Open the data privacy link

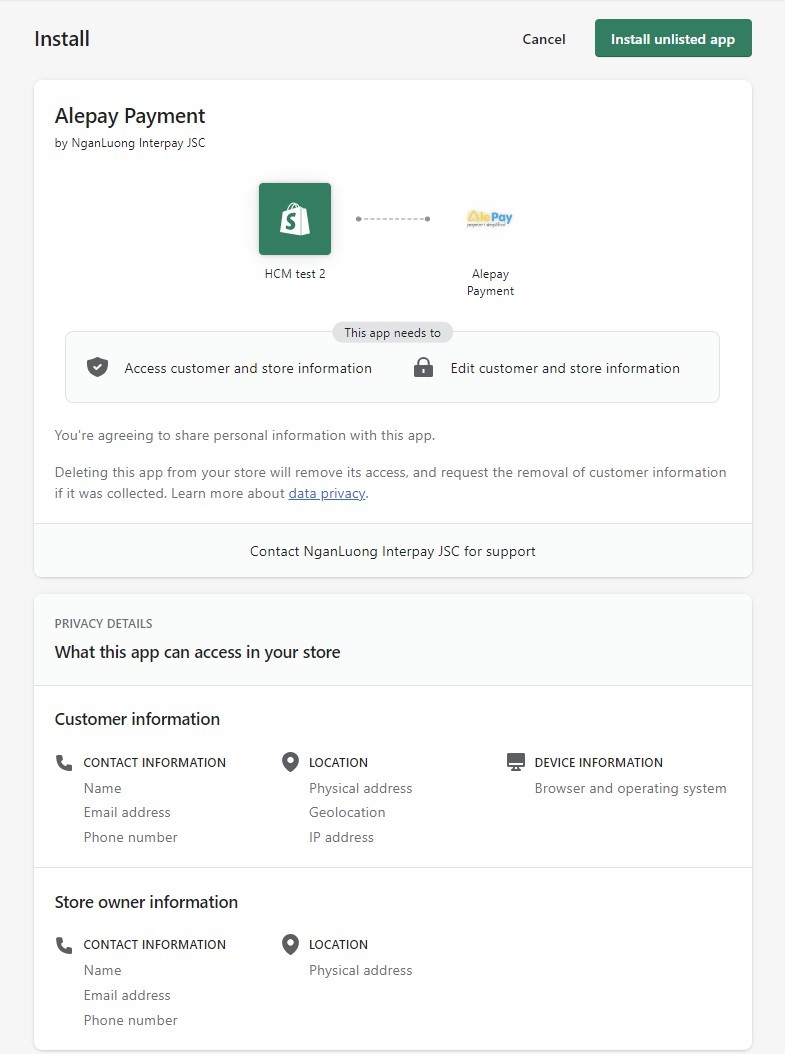pyautogui.click(x=327, y=493)
